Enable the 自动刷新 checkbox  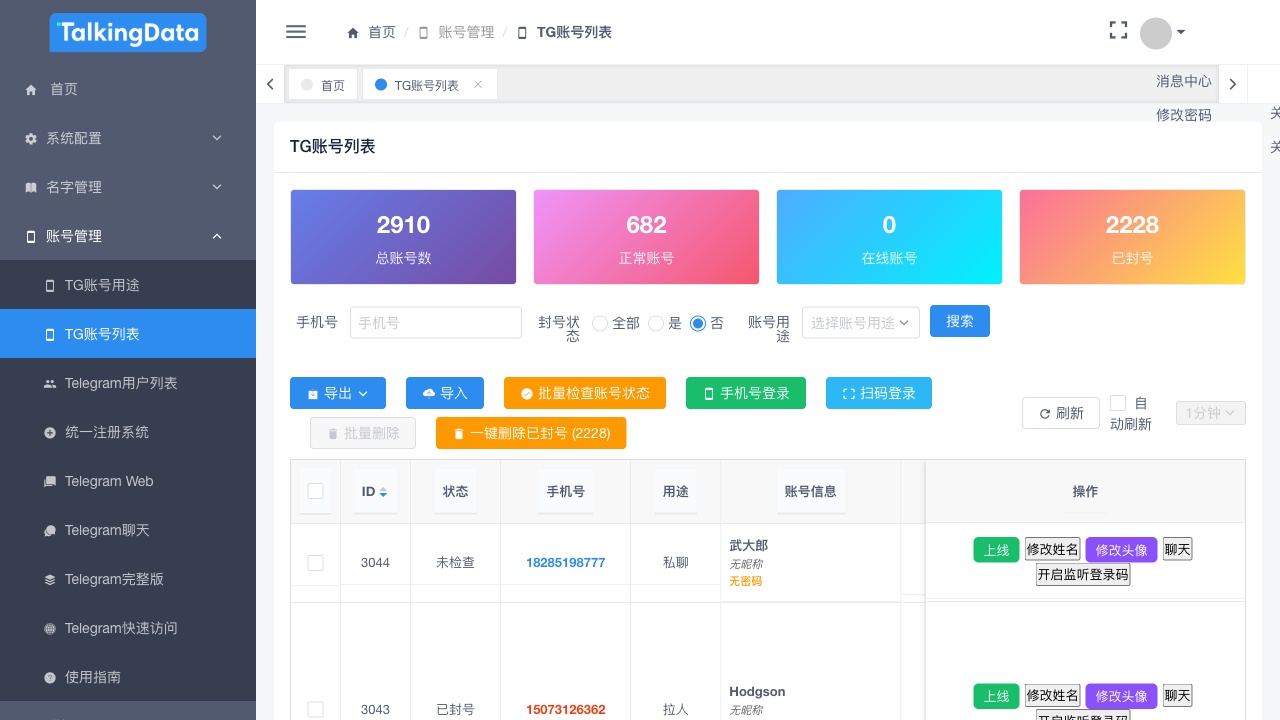tap(1118, 403)
